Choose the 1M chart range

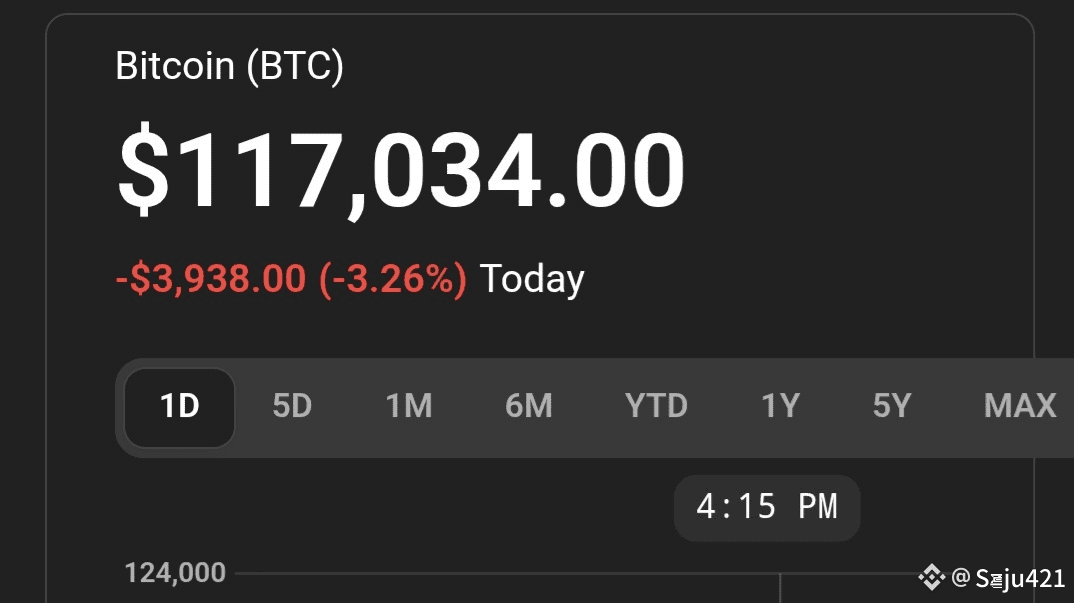pyautogui.click(x=409, y=407)
